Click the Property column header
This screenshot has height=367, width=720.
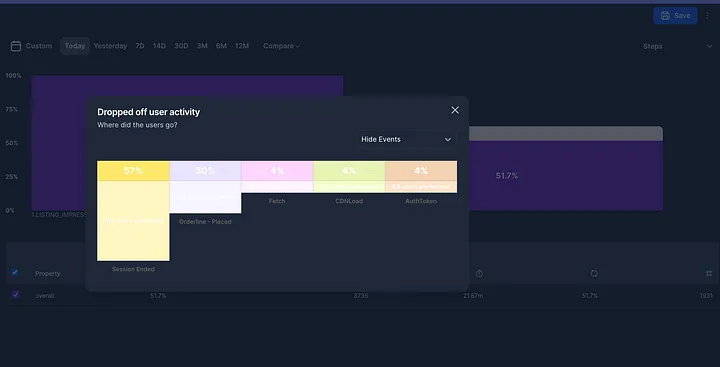pyautogui.click(x=48, y=273)
